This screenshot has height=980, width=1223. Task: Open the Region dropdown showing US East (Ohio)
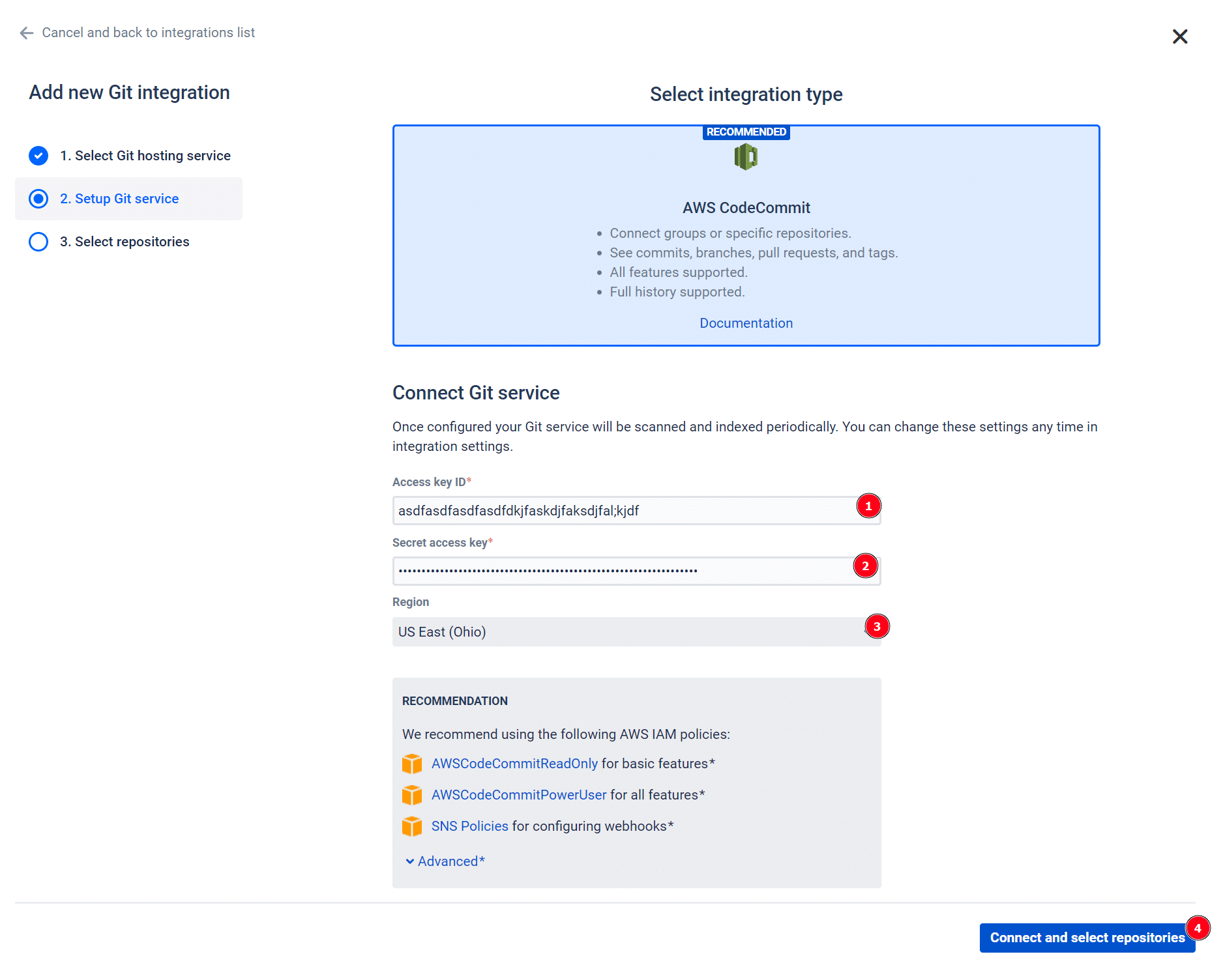point(636,632)
